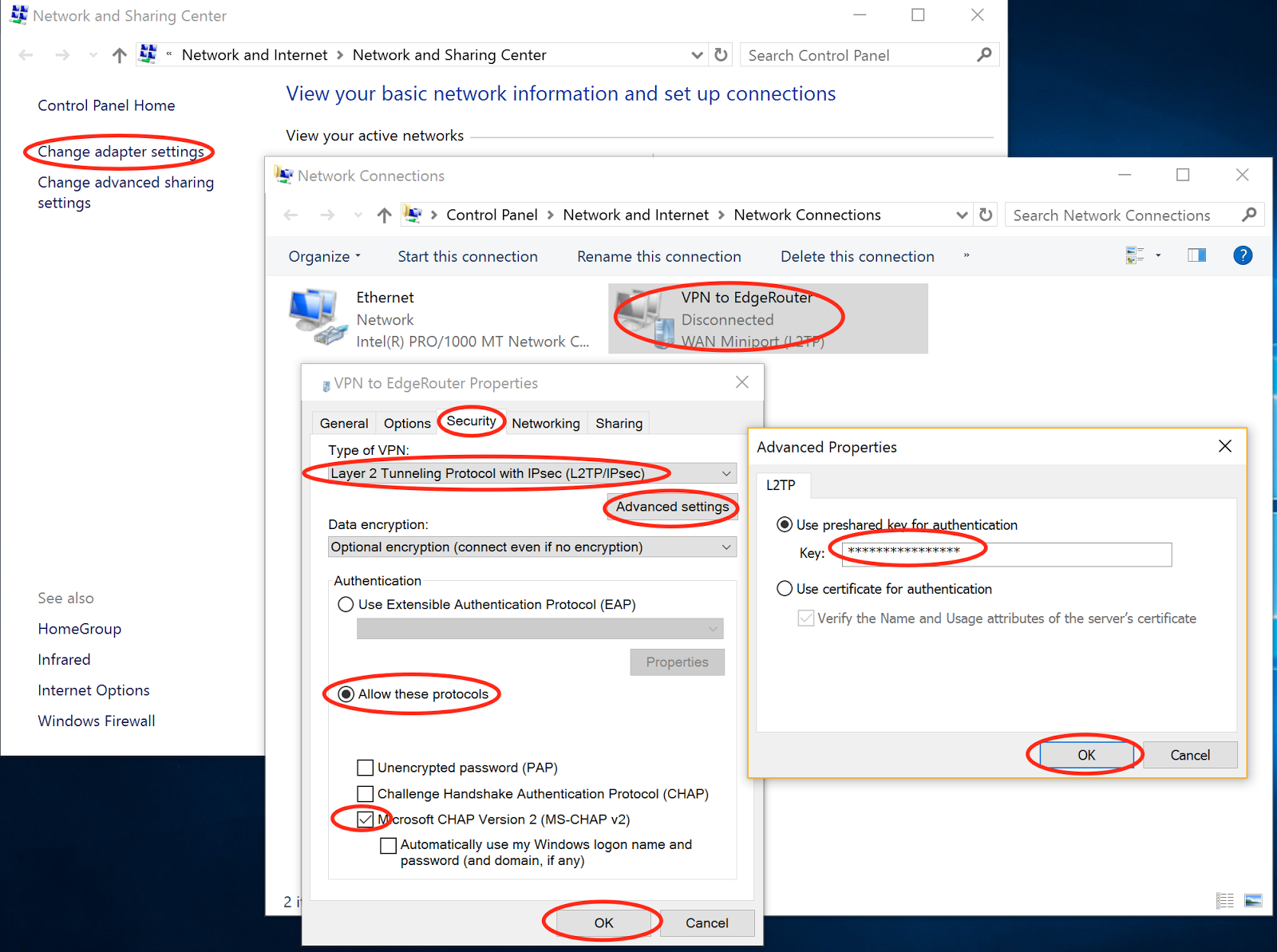Screen dimensions: 1277x952
Task: Enable Challenge Handshake Authentication Protocol (CHAP) checkbox
Action: tap(366, 794)
